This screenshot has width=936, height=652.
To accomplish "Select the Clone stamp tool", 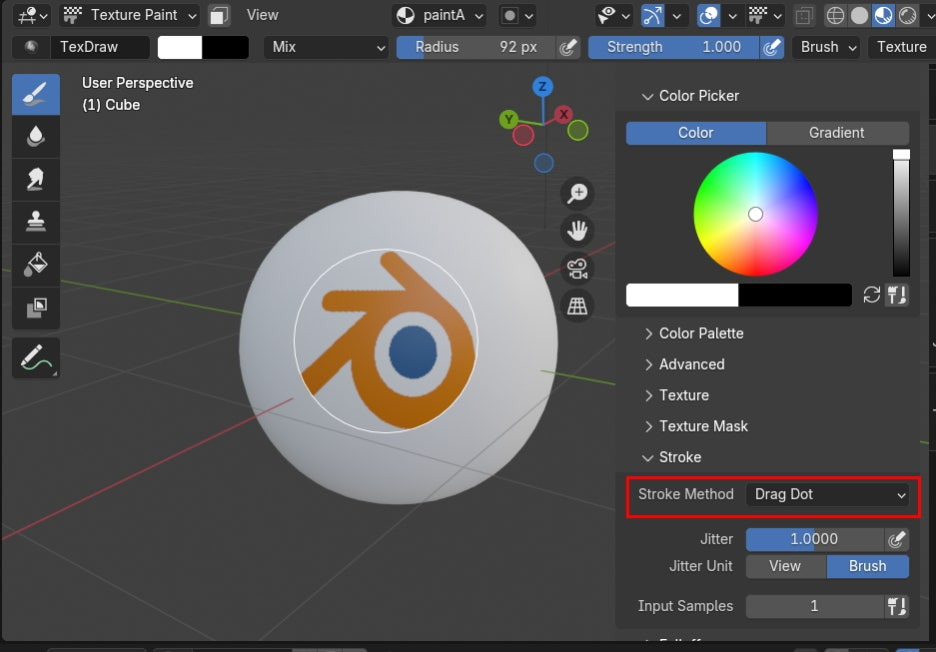I will pos(36,222).
